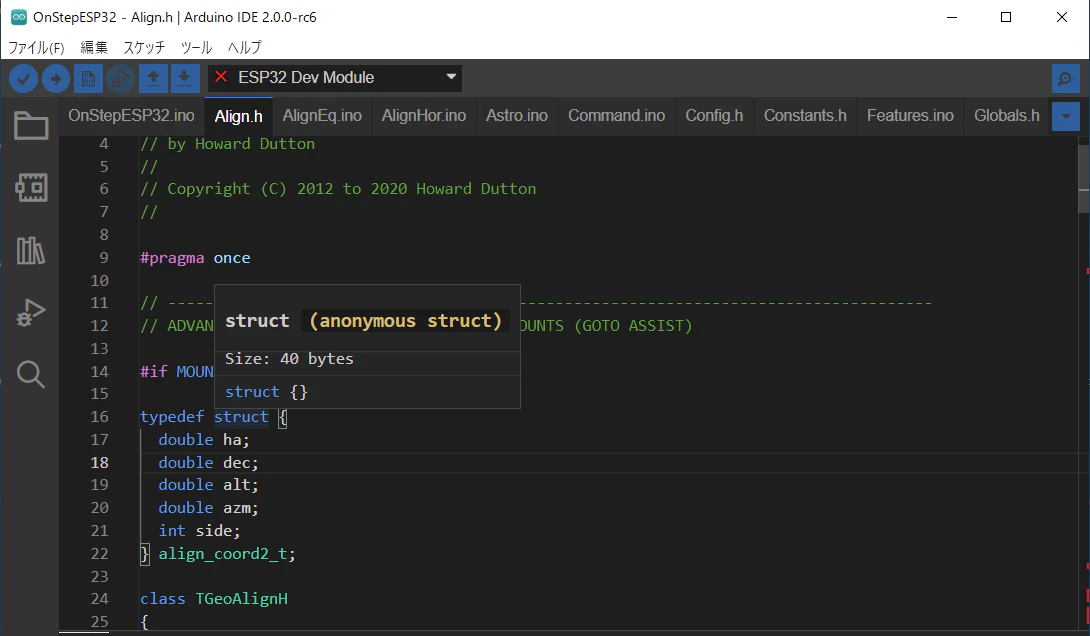Switch to the Constants.h tab

tap(805, 116)
